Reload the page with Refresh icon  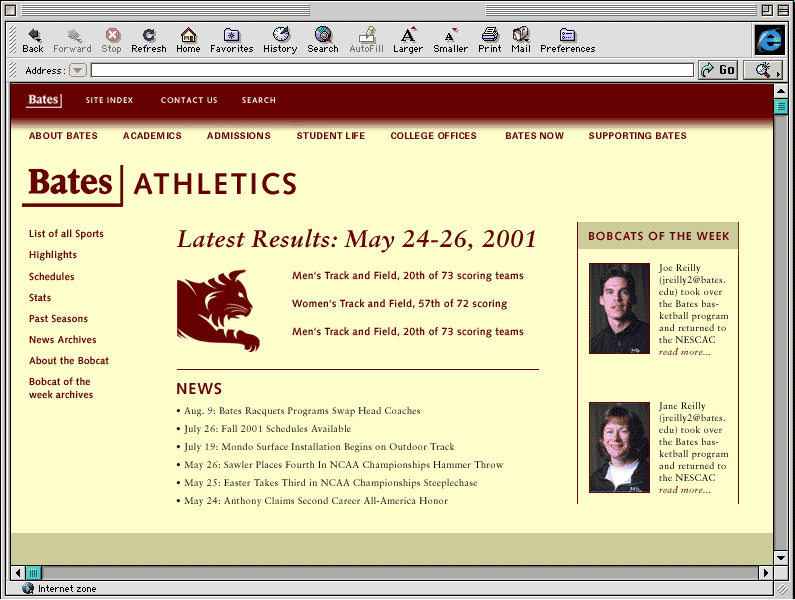149,41
